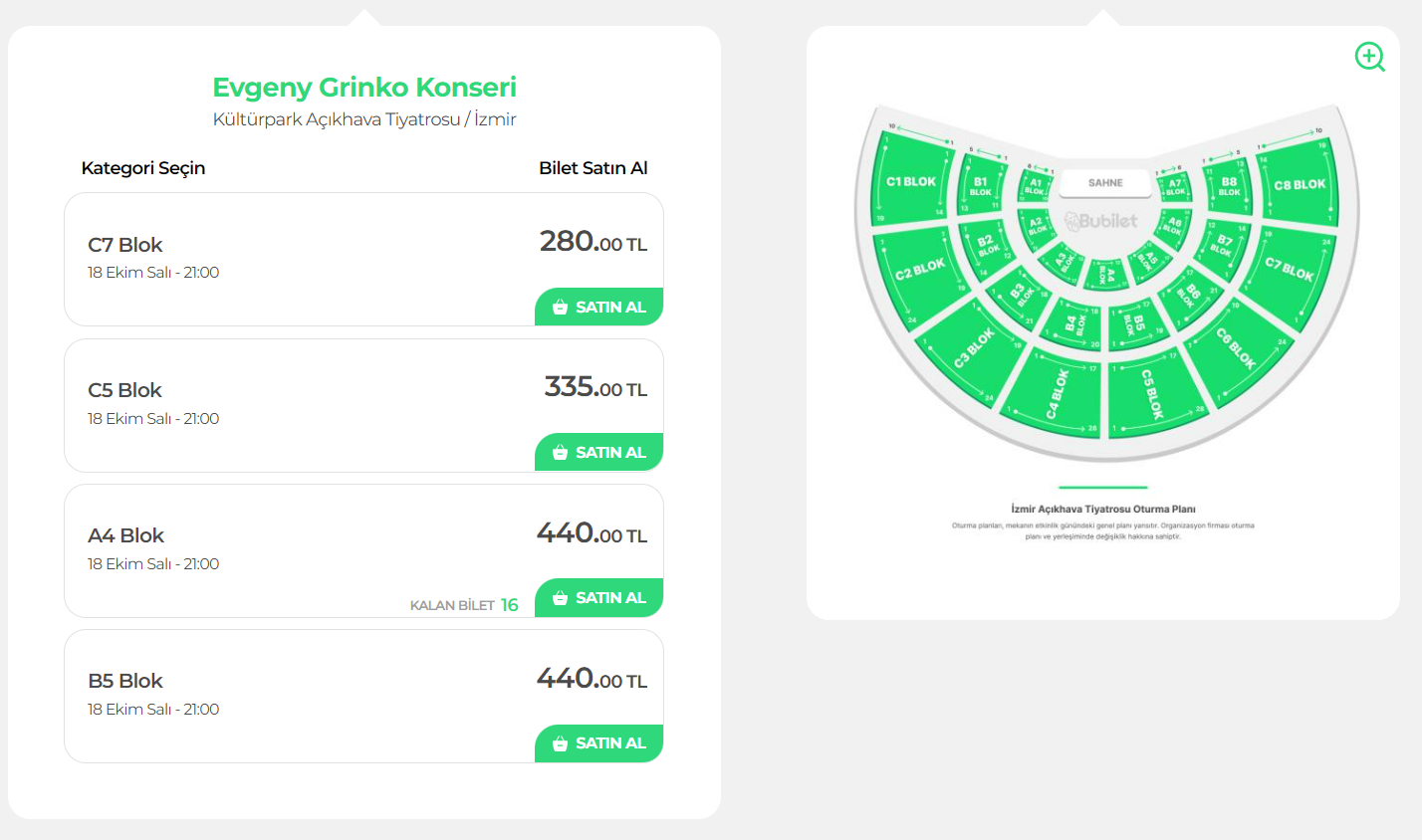Click basket icon in C5 Blok buy button
Screen dimensions: 1422x840
(560, 453)
